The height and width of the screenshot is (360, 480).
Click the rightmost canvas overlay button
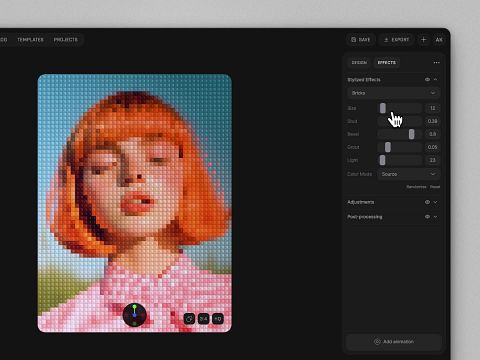pyautogui.click(x=218, y=319)
